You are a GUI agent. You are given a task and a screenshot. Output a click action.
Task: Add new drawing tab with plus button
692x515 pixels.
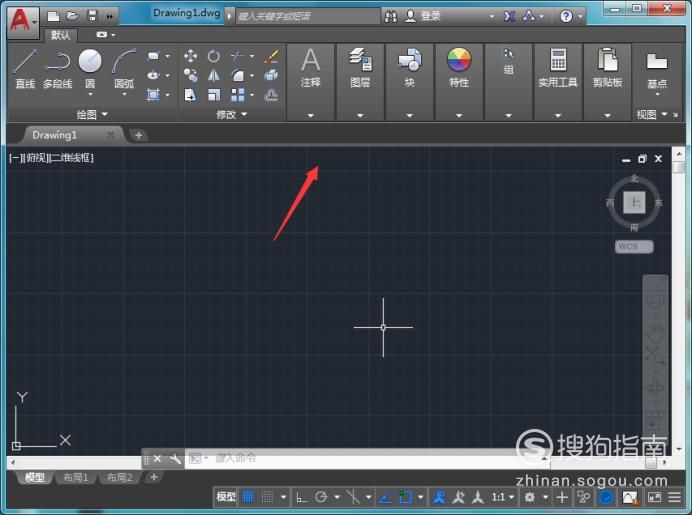(139, 135)
